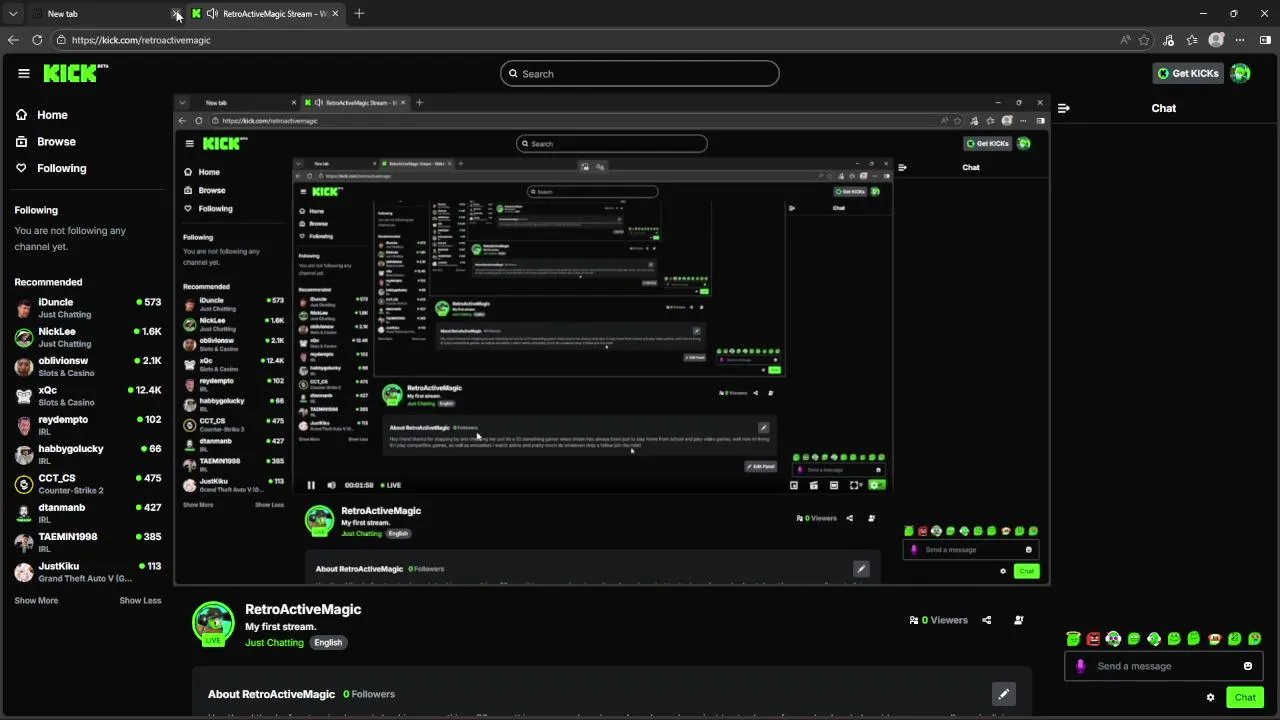The image size is (1280, 720).
Task: Click the KICK logo
Action: coord(75,73)
